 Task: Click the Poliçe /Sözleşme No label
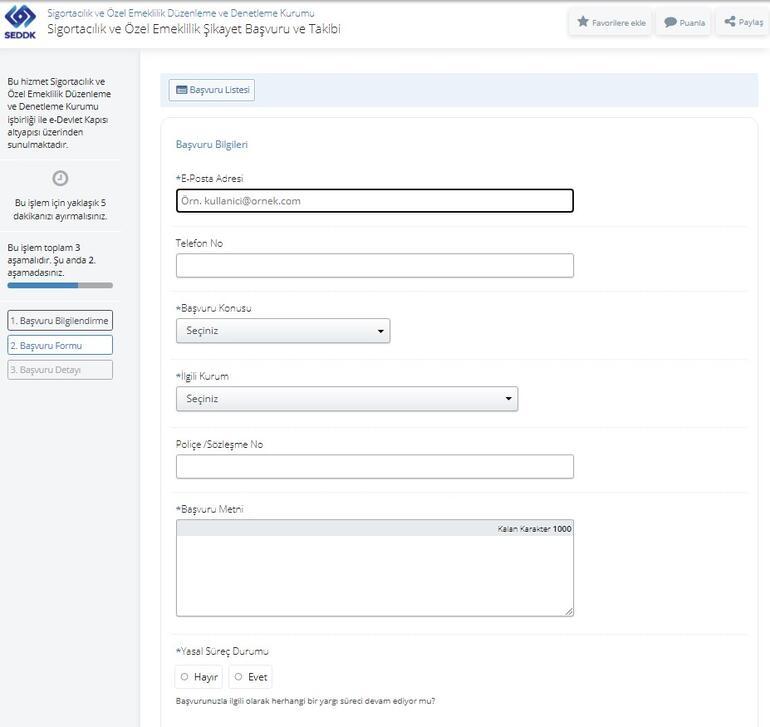220,445
